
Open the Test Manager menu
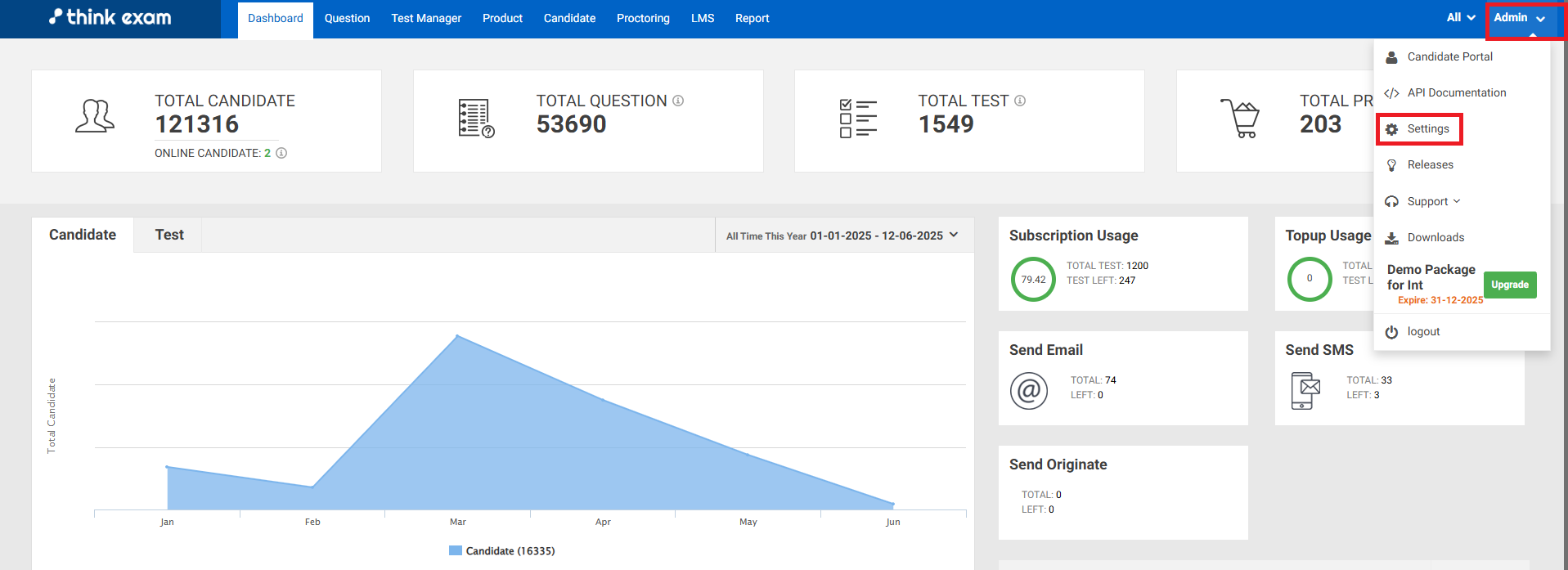[x=426, y=19]
